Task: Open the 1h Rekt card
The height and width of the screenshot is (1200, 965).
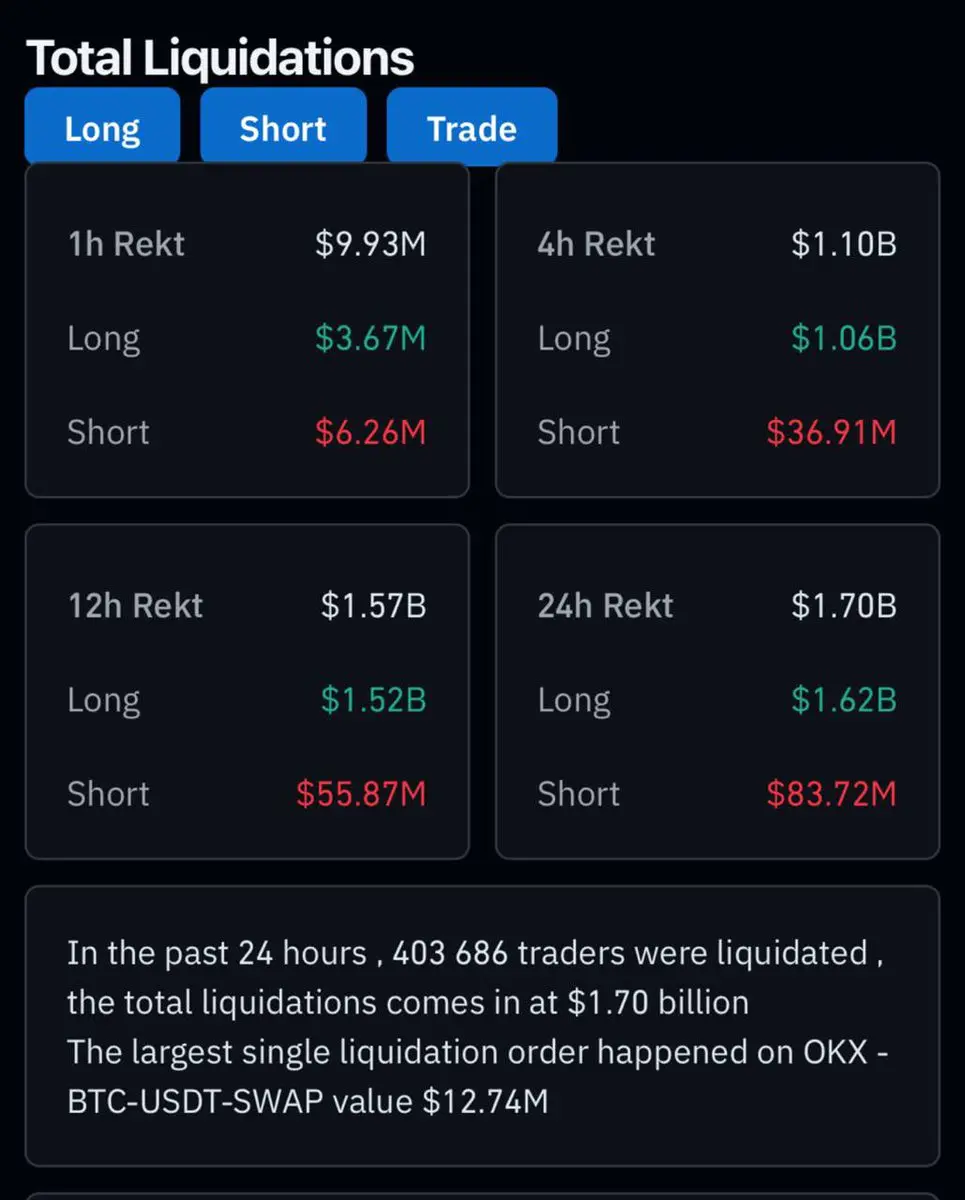Action: pyautogui.click(x=247, y=330)
